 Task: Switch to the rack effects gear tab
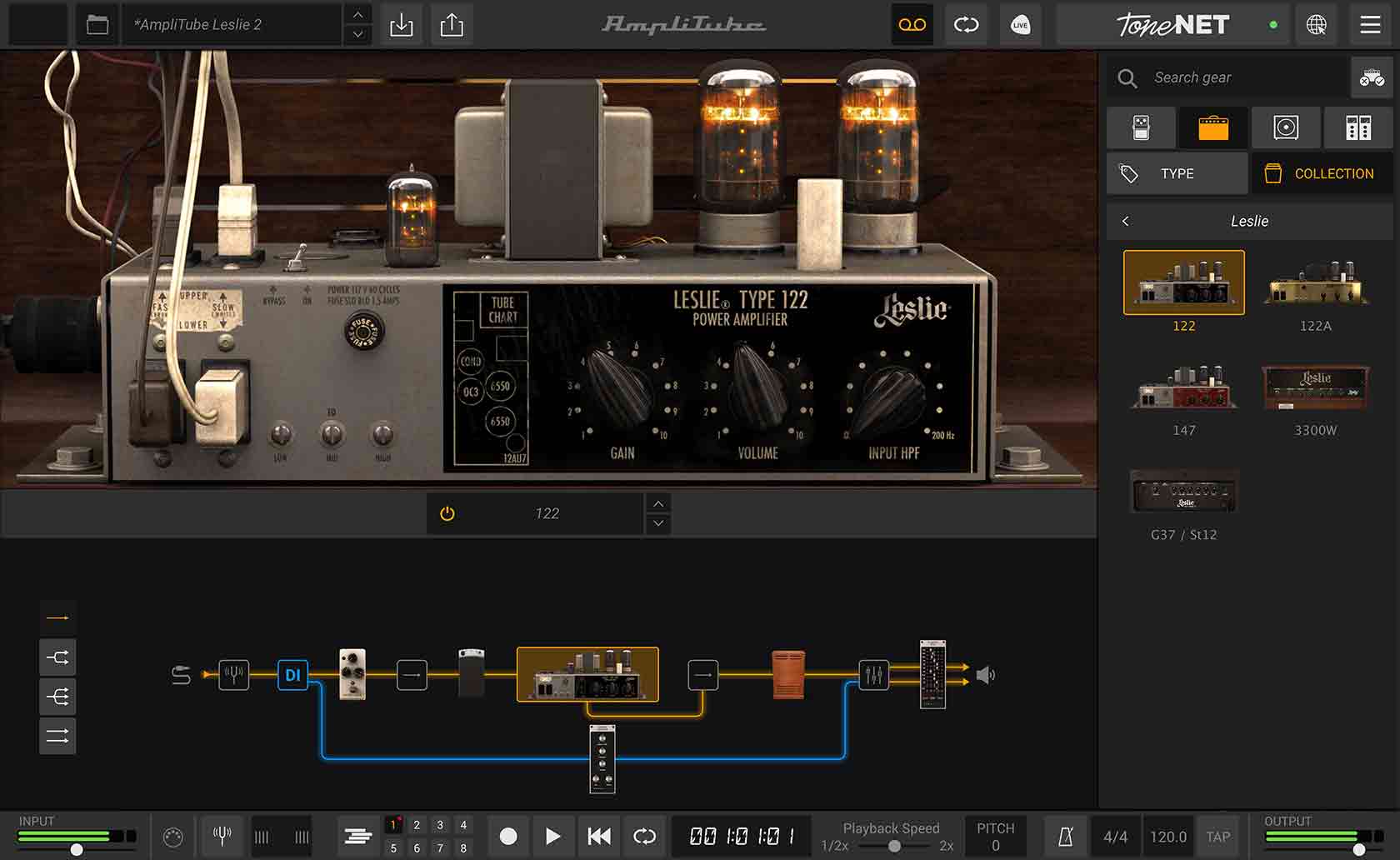[x=1358, y=127]
